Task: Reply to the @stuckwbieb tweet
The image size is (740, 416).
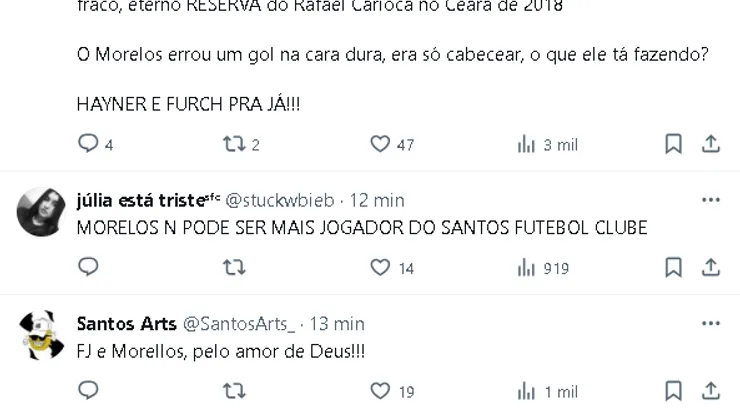Action: (88, 267)
